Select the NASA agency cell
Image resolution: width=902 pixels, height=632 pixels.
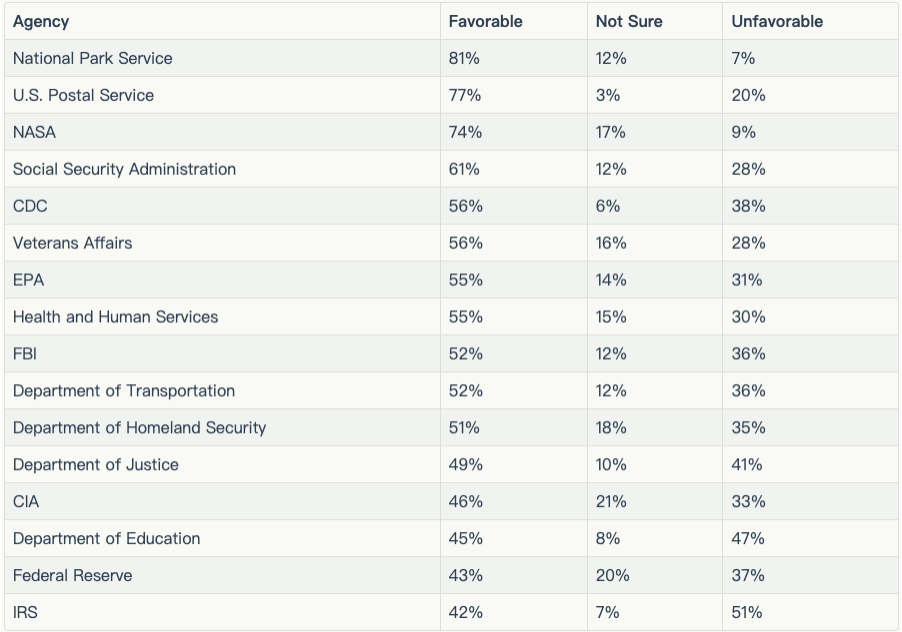tap(34, 132)
